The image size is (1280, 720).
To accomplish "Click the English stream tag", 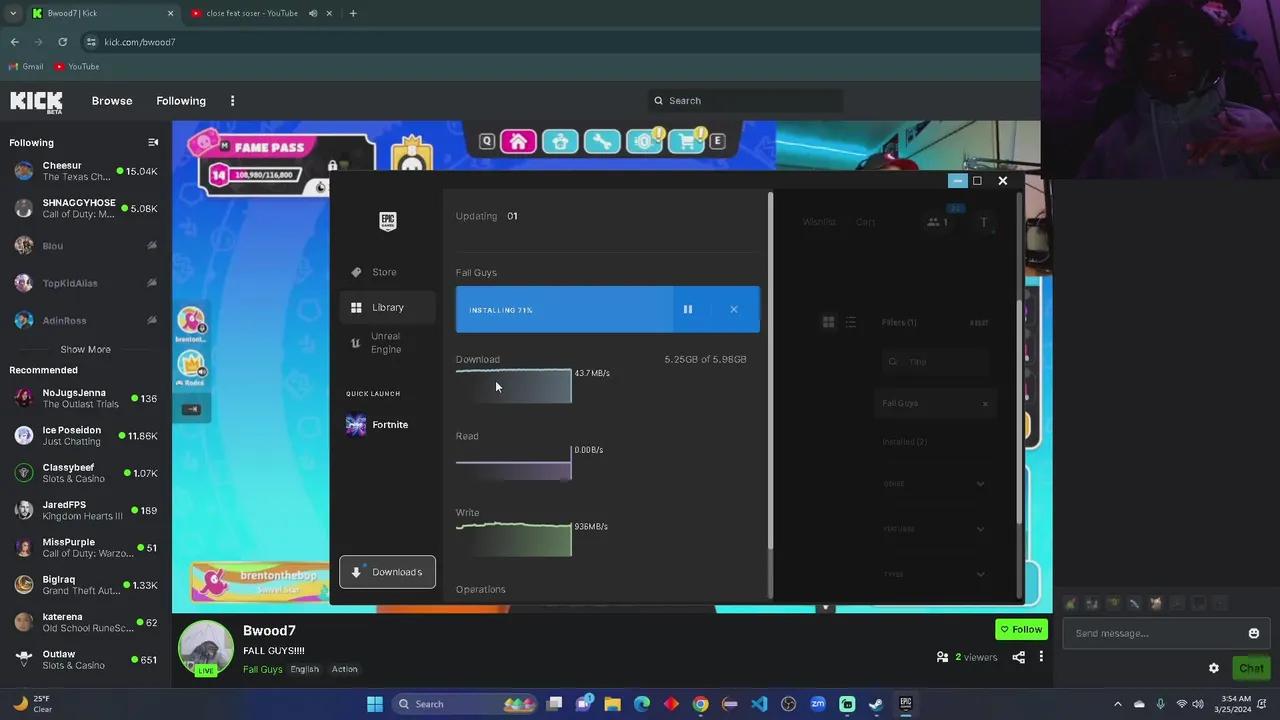I will coord(305,669).
